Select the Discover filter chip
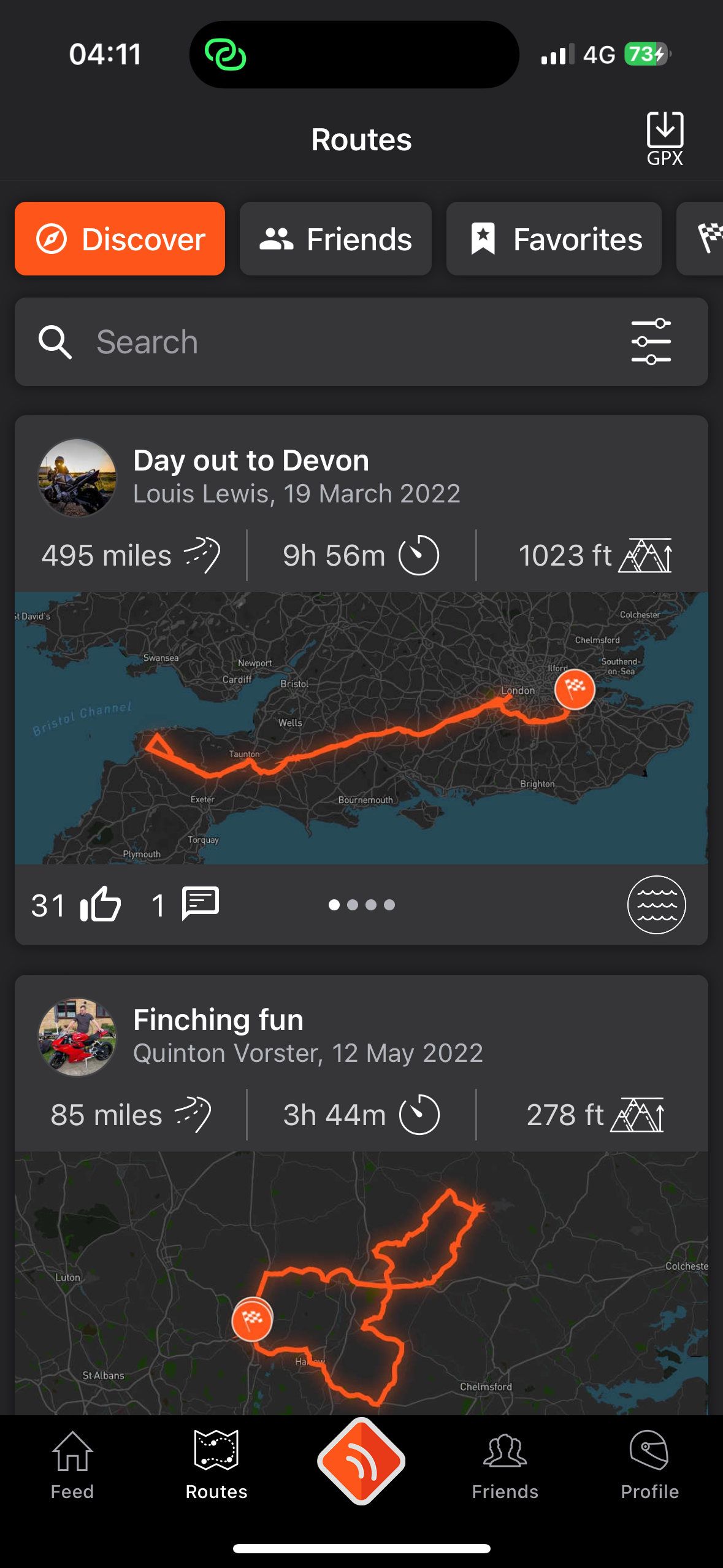The image size is (723, 1568). (120, 239)
